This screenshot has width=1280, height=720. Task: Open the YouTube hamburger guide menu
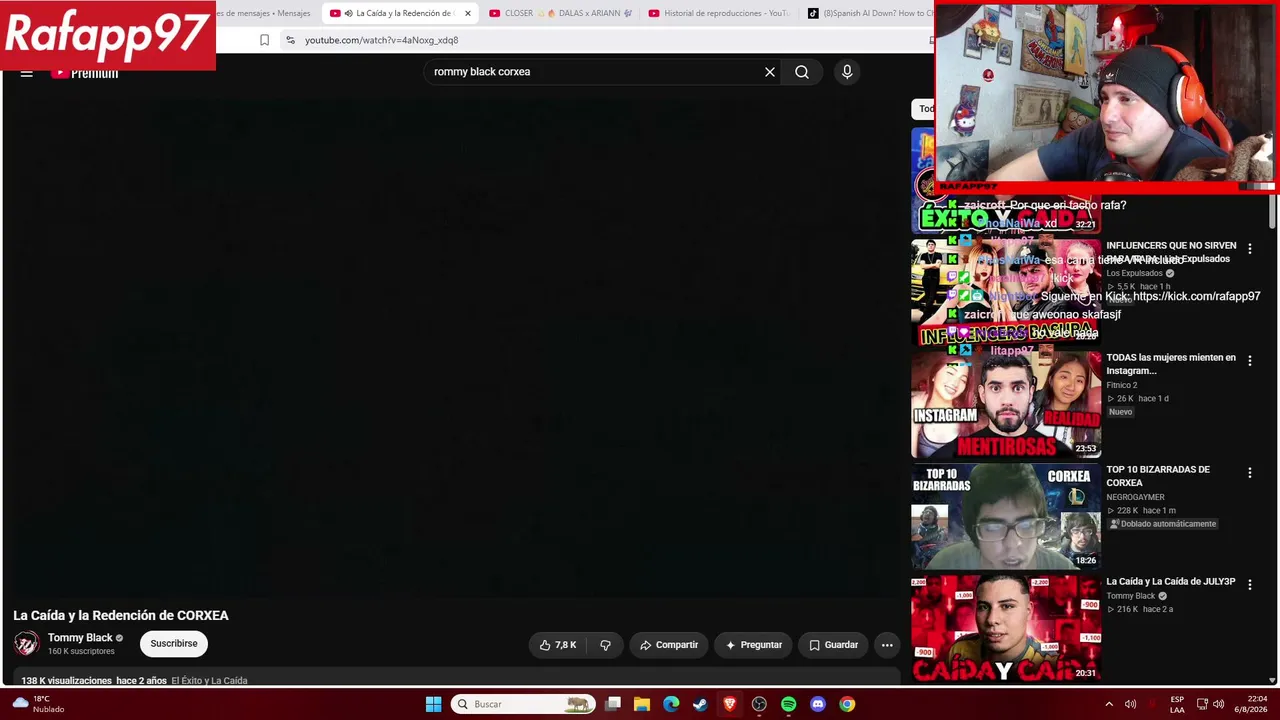27,73
